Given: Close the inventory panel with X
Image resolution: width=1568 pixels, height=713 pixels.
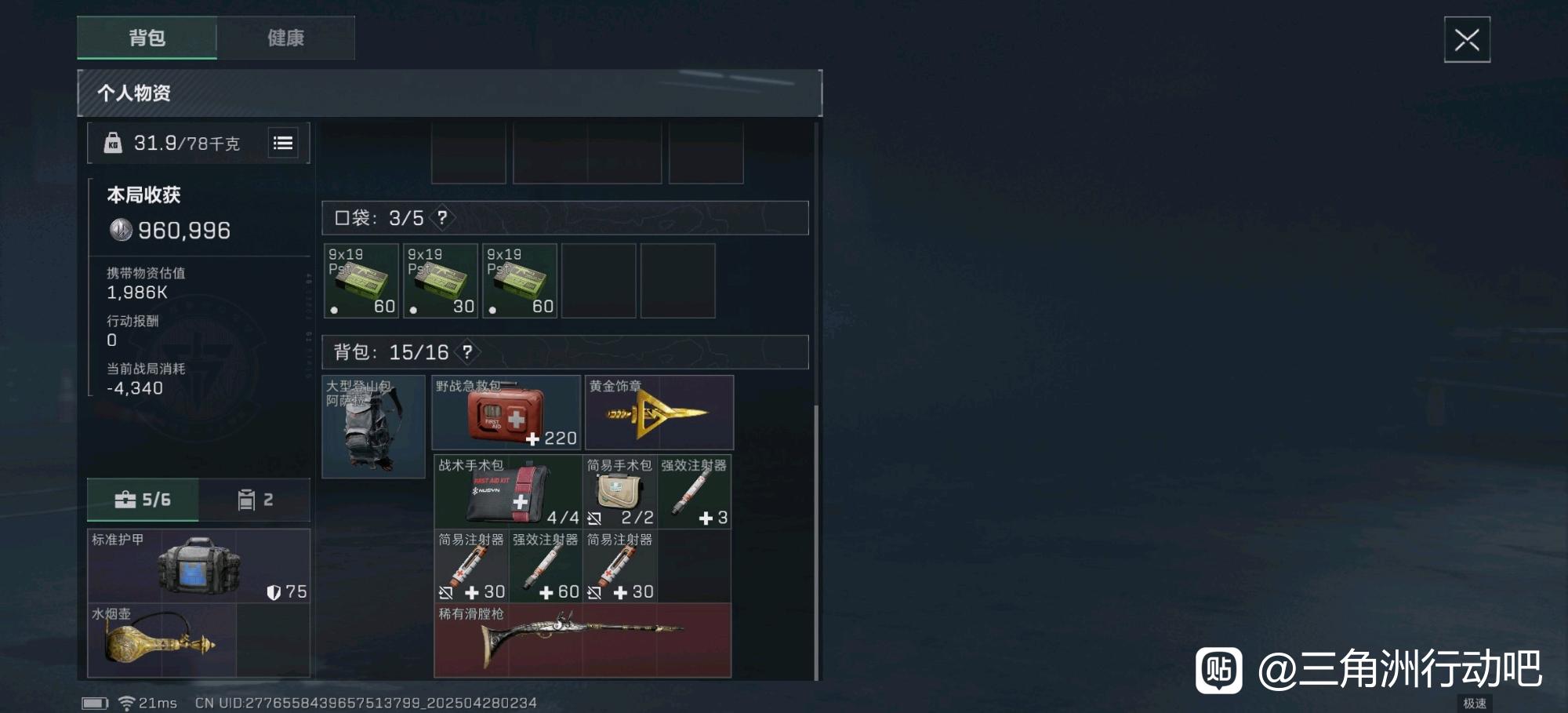Looking at the screenshot, I should 1467,39.
